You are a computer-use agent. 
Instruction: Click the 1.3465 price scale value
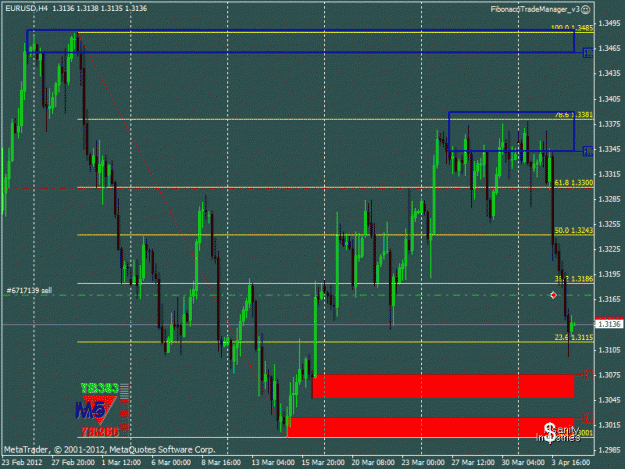(609, 48)
